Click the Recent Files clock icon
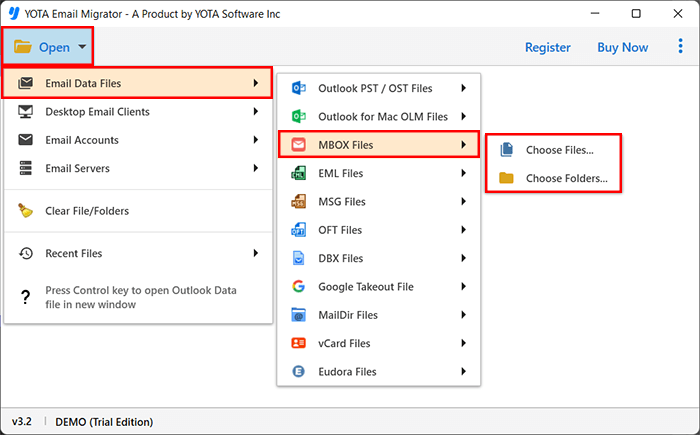This screenshot has width=700, height=435. pos(25,253)
